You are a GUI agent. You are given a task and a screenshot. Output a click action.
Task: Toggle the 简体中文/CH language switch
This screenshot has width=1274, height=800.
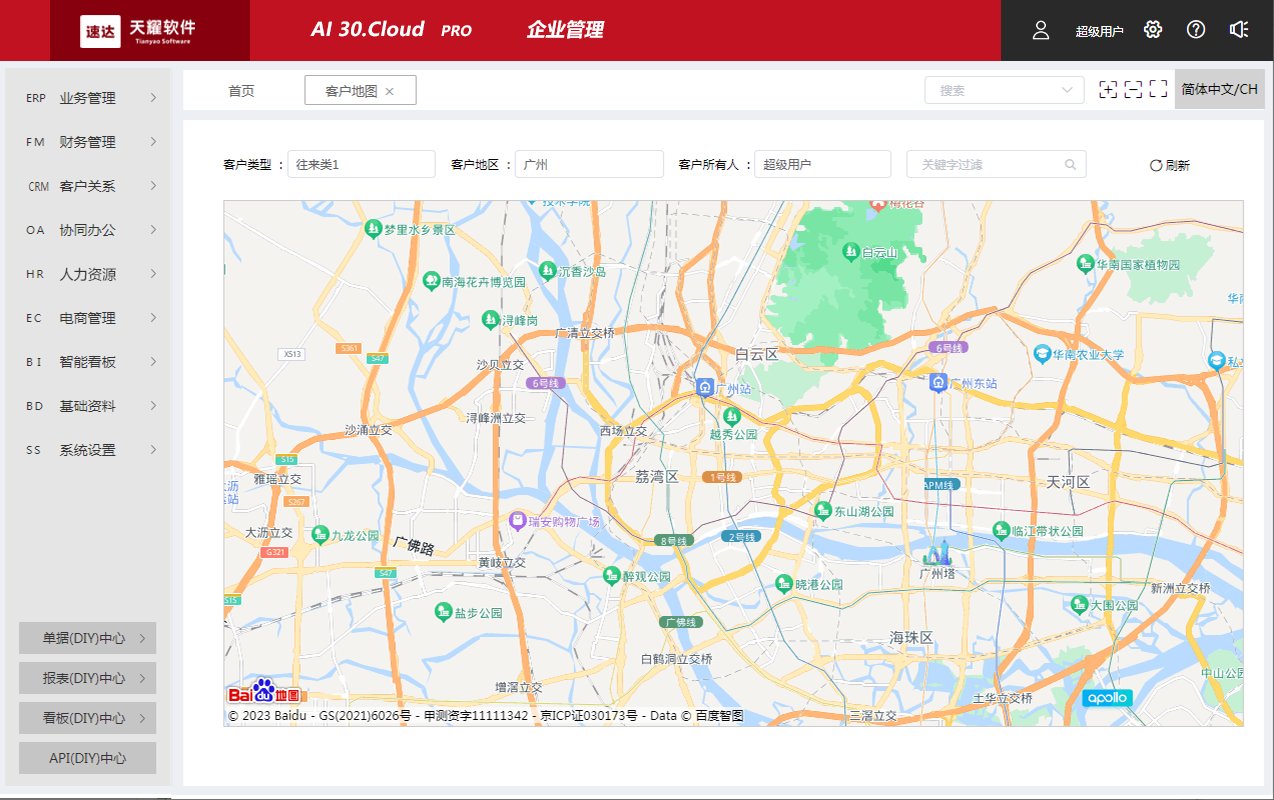tap(1219, 88)
